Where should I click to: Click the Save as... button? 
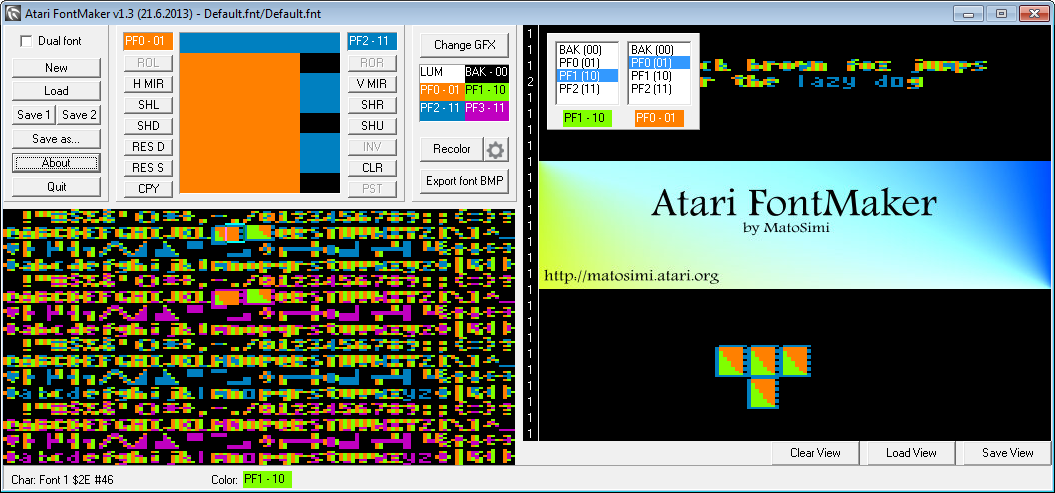(57, 139)
